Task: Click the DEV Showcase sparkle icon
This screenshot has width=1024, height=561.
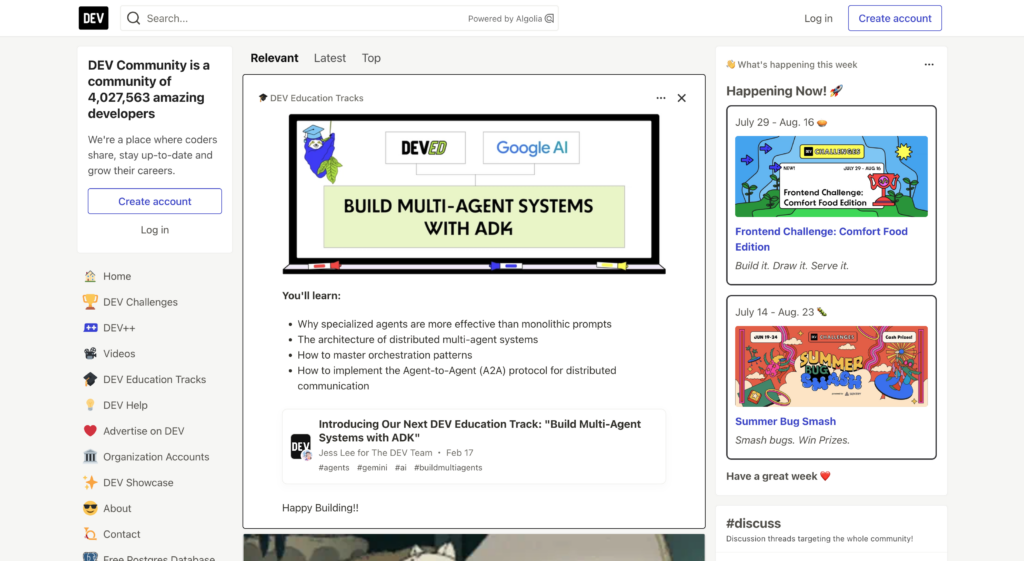Action: tap(90, 483)
